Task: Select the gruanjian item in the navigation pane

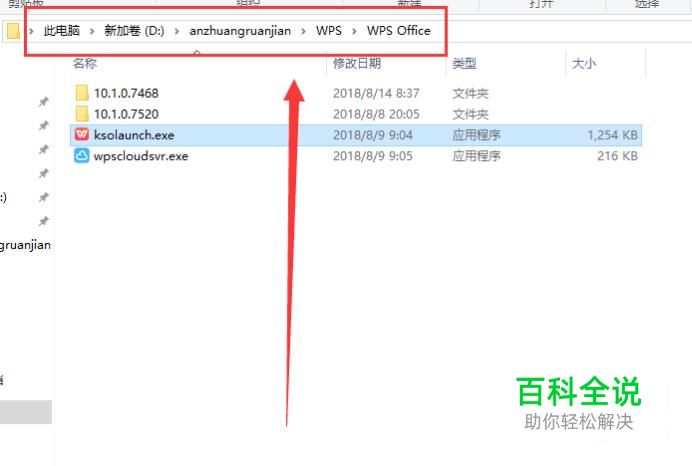Action: pos(25,245)
